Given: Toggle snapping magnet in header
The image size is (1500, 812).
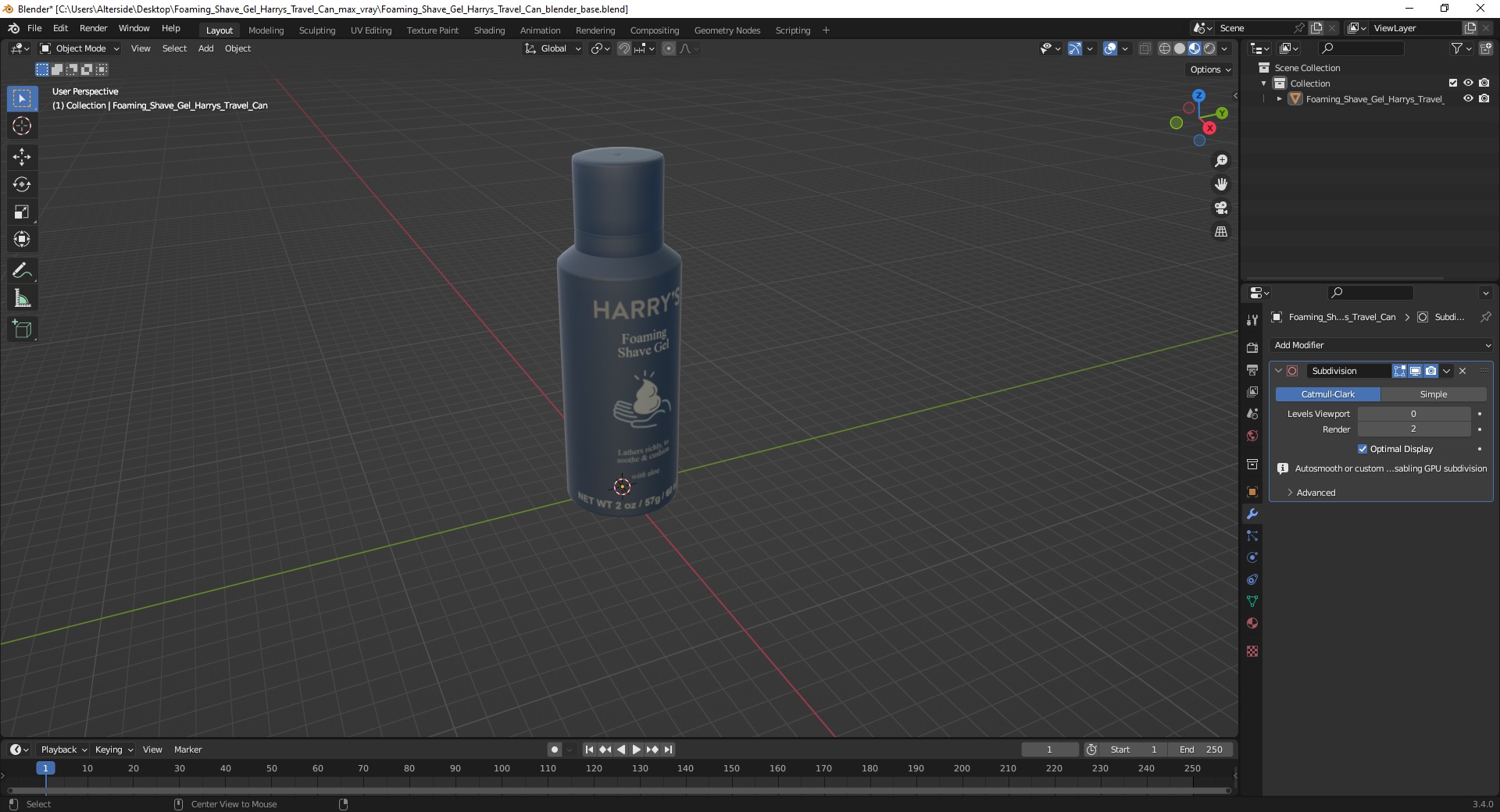Looking at the screenshot, I should [x=623, y=48].
